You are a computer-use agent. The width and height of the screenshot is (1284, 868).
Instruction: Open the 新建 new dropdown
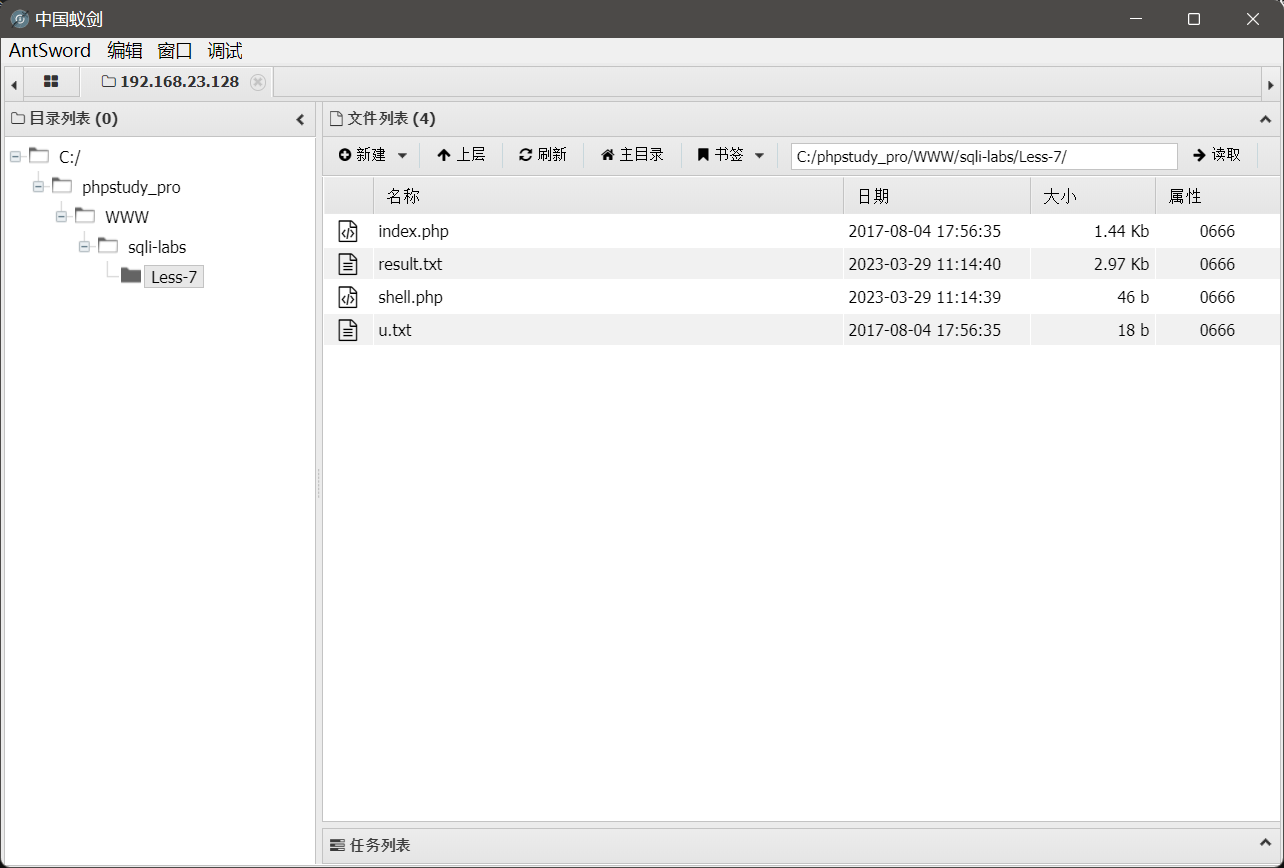click(x=373, y=155)
